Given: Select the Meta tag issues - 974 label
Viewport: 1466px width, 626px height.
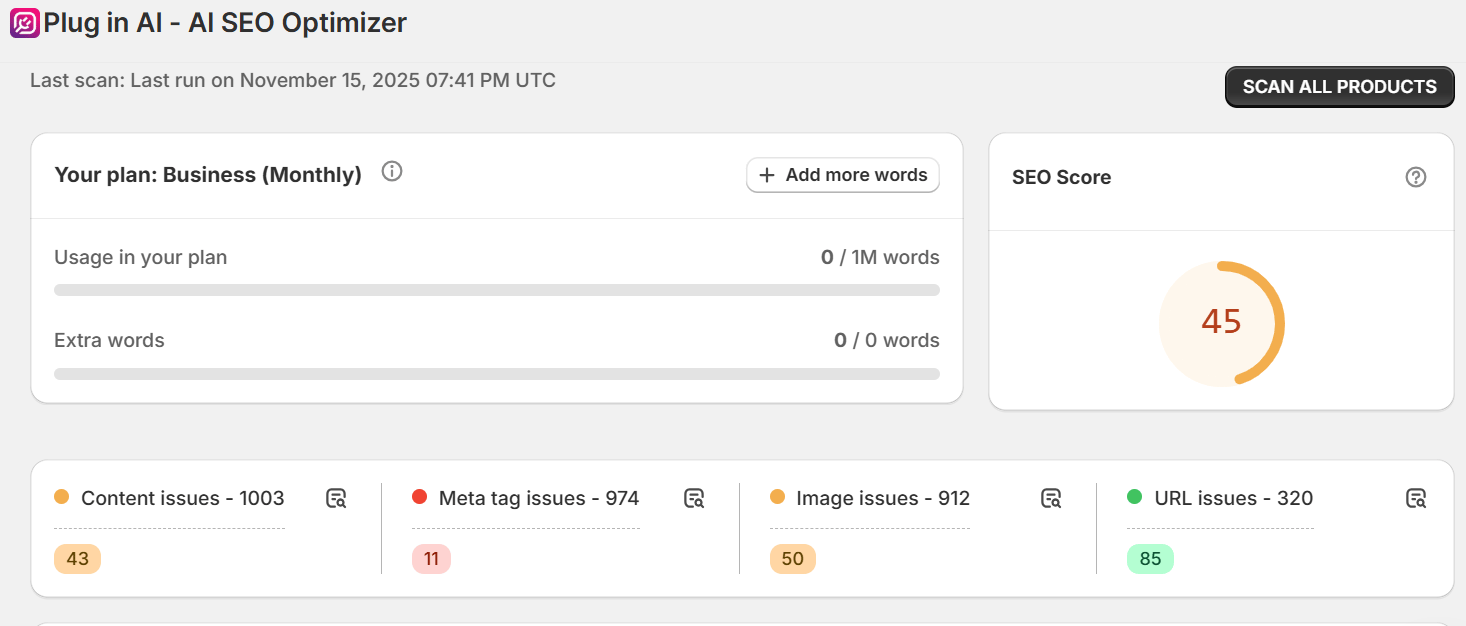Looking at the screenshot, I should click(x=538, y=498).
